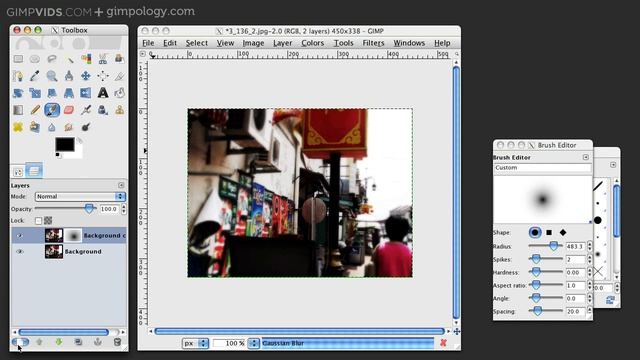
Task: Select the Clone stamp tool
Action: click(119, 110)
